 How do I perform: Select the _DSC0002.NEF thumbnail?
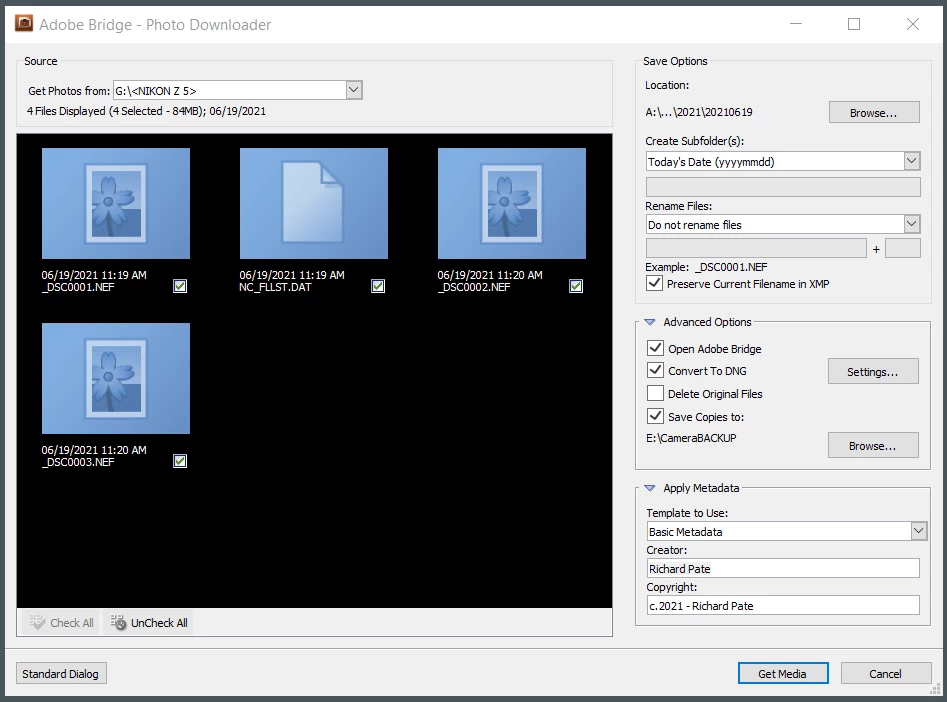pyautogui.click(x=512, y=204)
